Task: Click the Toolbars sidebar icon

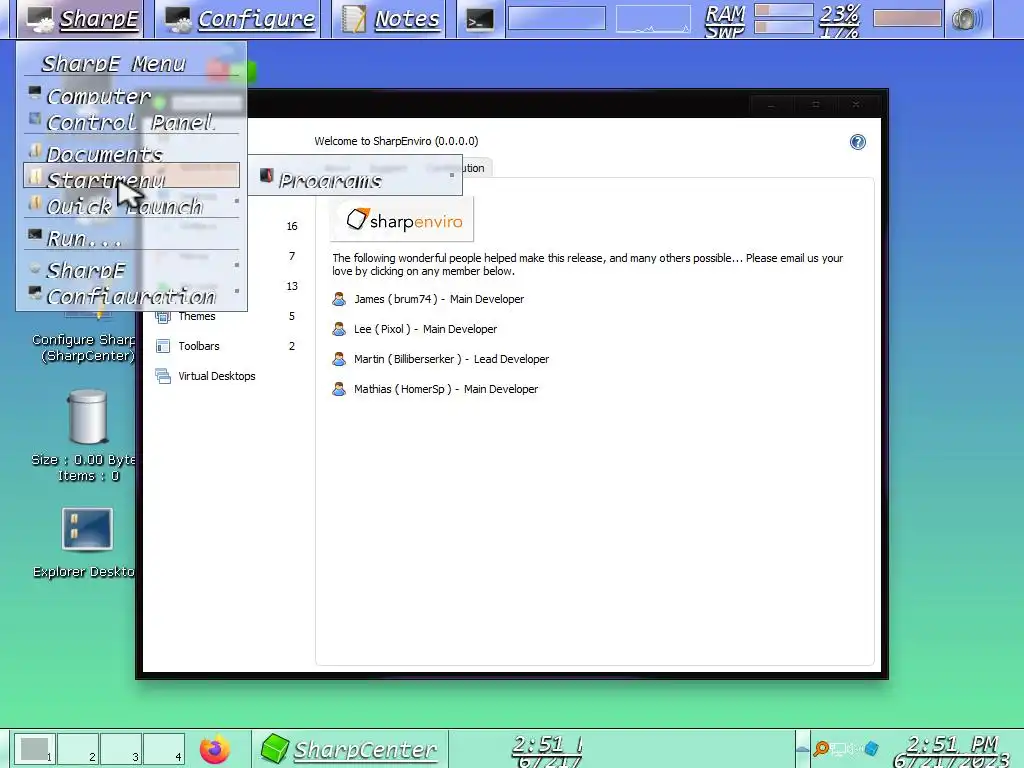Action: pos(163,346)
